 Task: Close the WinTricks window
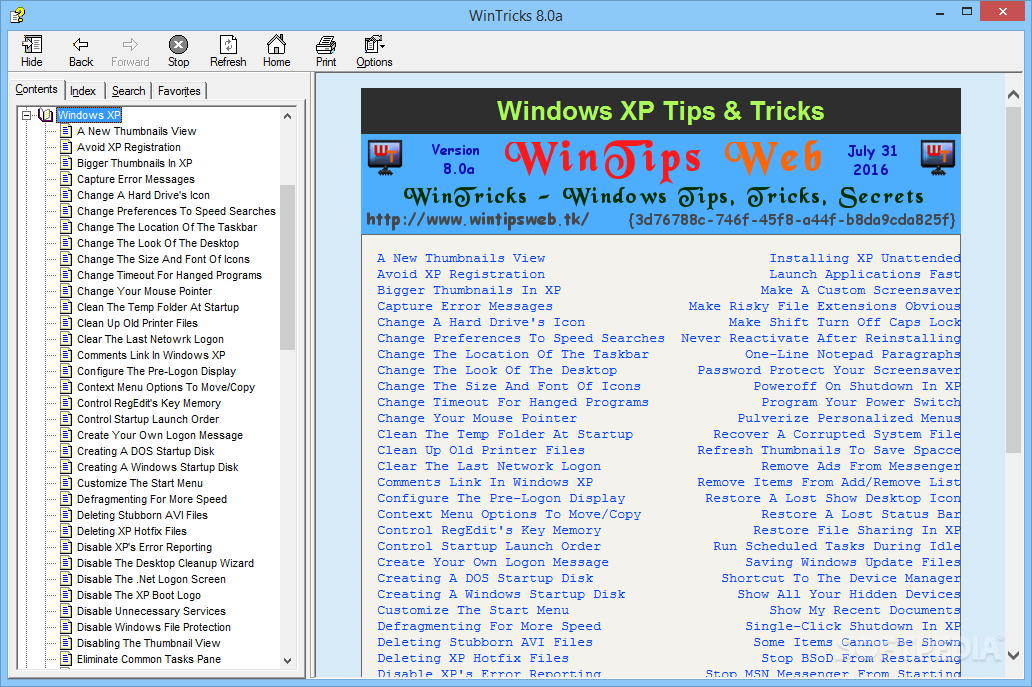click(x=1002, y=11)
